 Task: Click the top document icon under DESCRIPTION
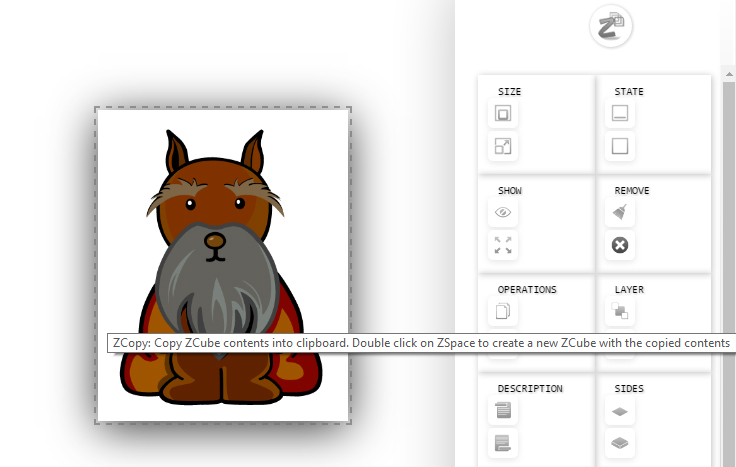[503, 410]
